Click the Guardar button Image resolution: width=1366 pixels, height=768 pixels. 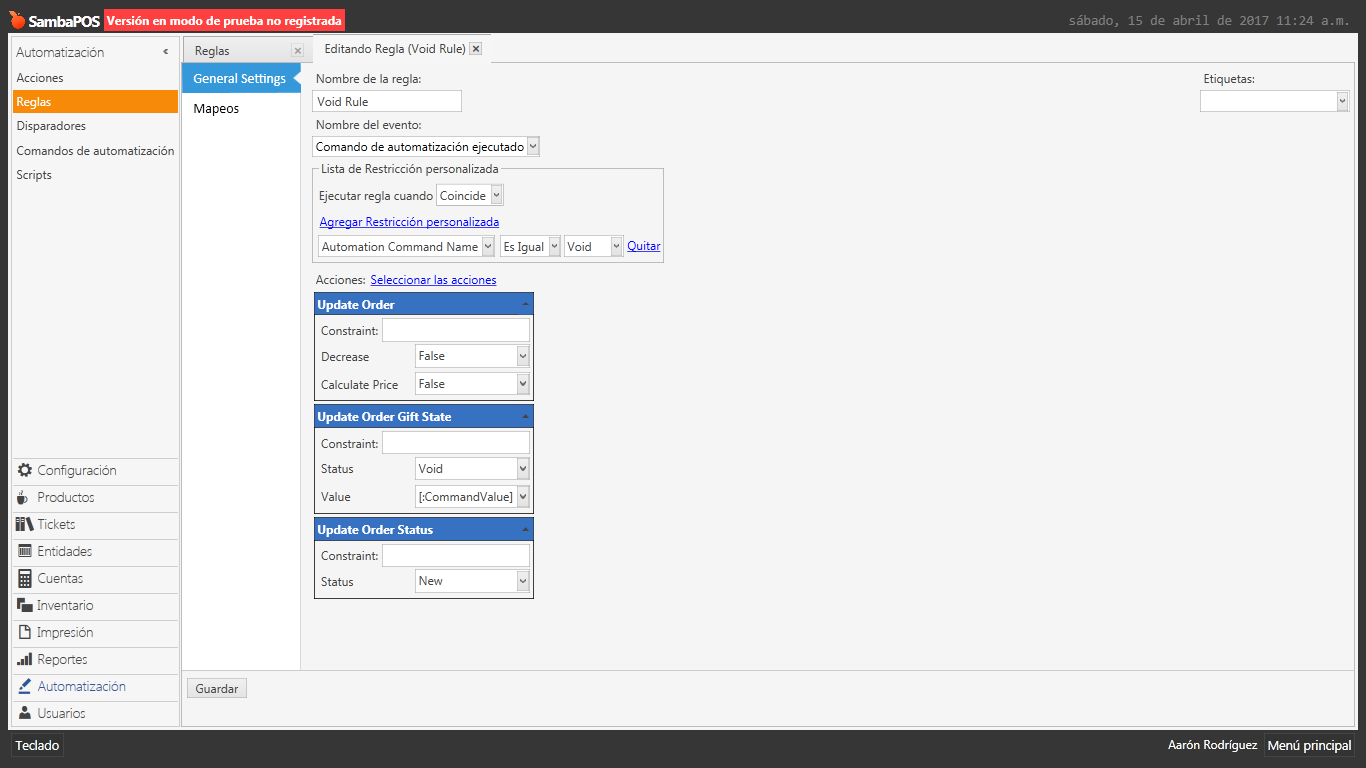click(216, 689)
